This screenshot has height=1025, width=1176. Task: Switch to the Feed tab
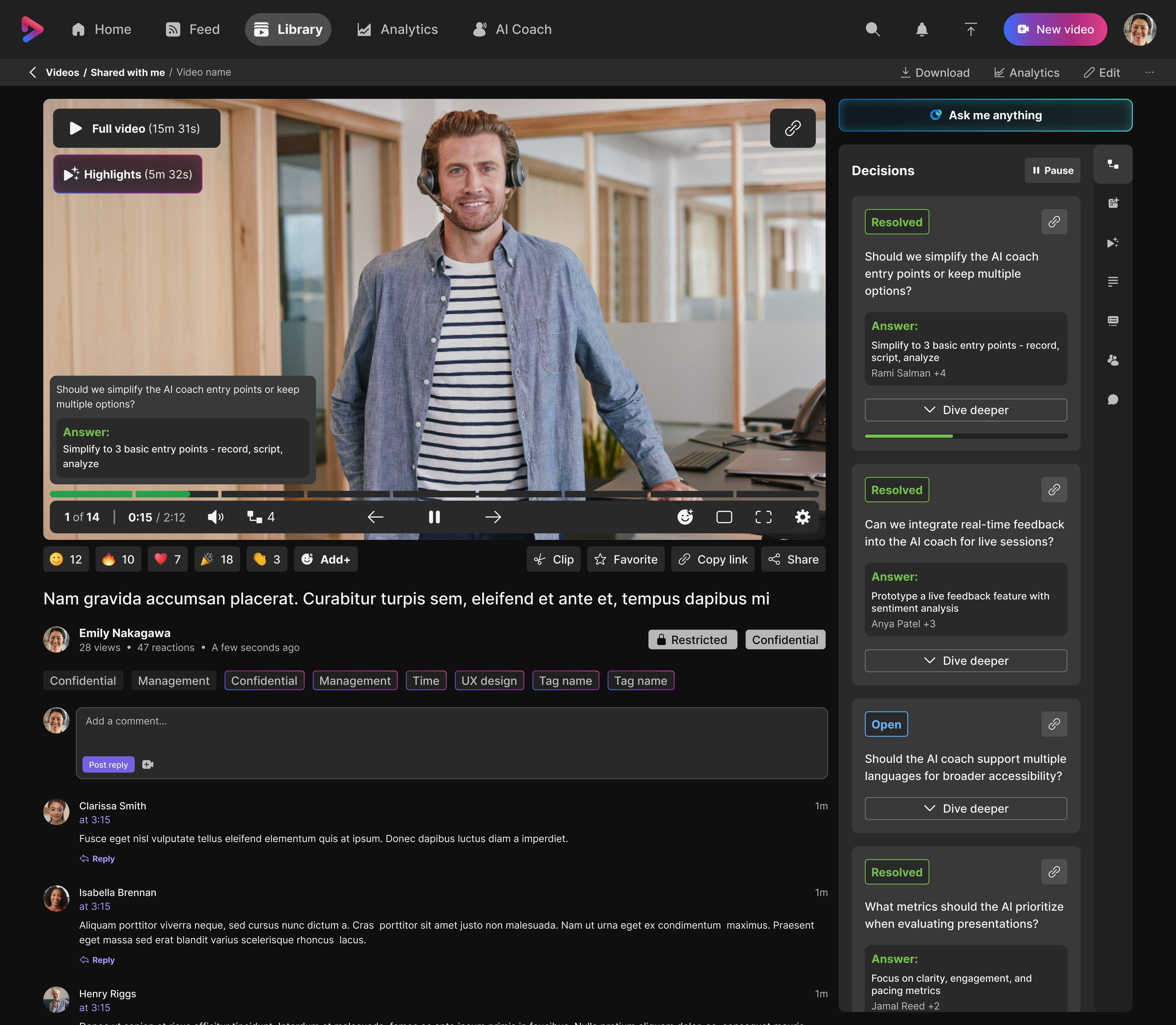click(193, 29)
